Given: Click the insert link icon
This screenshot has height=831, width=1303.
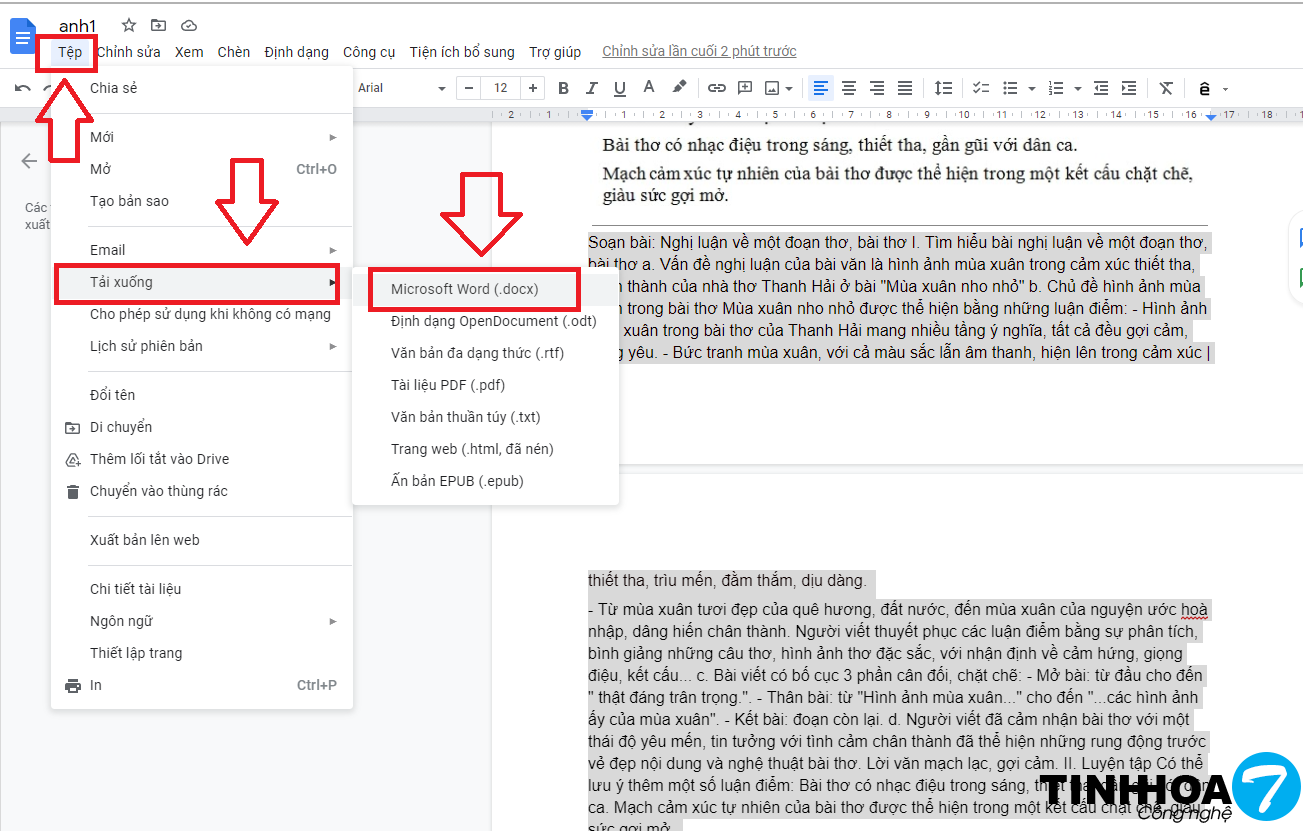Looking at the screenshot, I should [x=716, y=88].
